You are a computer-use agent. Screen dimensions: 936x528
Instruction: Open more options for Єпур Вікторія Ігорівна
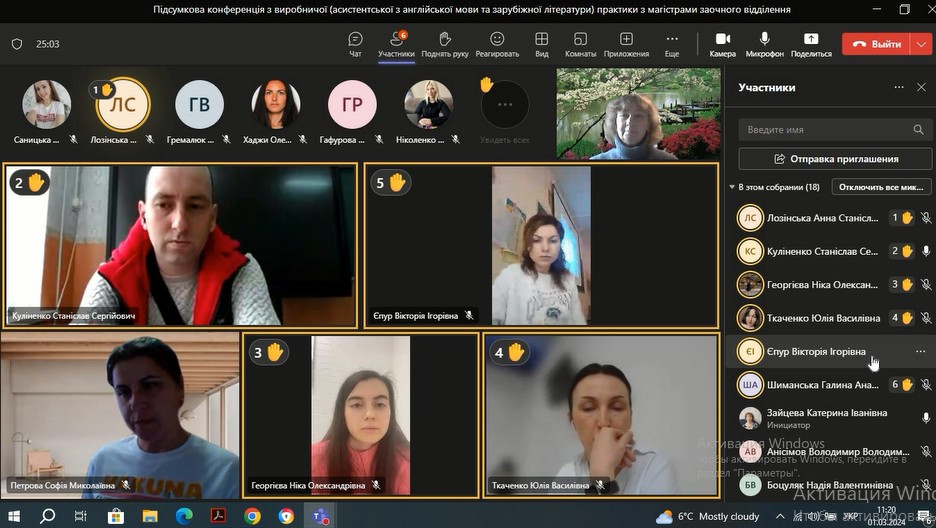(x=920, y=351)
